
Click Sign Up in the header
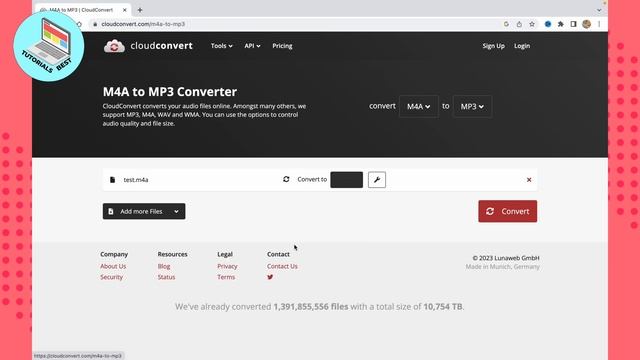click(x=493, y=46)
